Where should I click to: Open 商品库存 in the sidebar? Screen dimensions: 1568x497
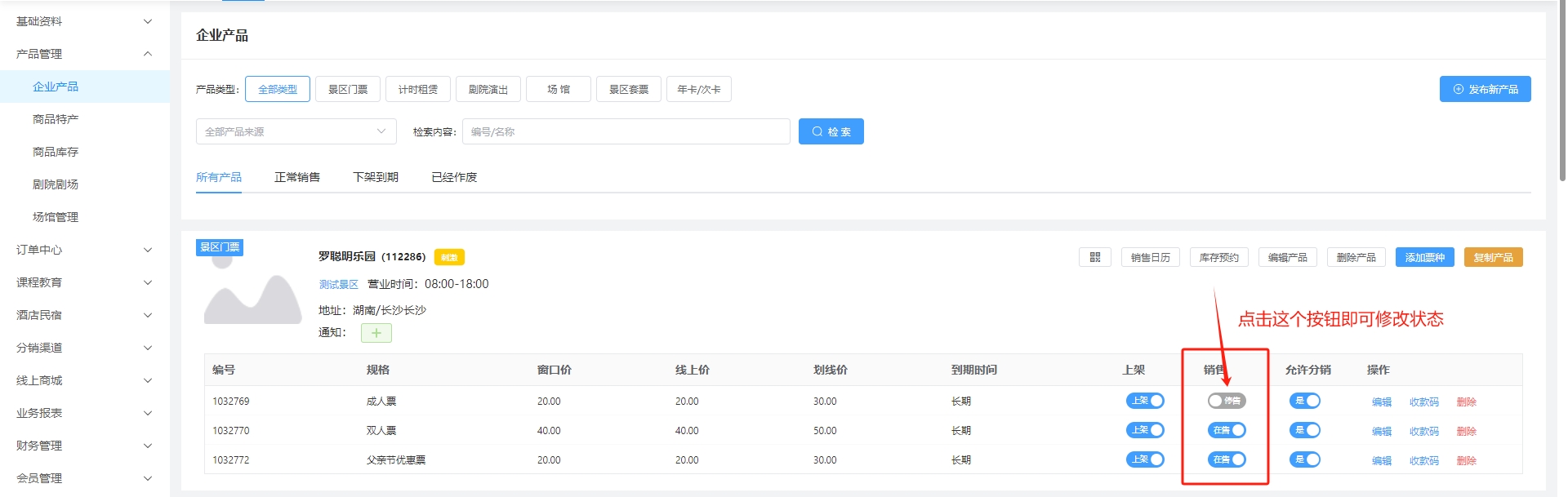pos(56,152)
